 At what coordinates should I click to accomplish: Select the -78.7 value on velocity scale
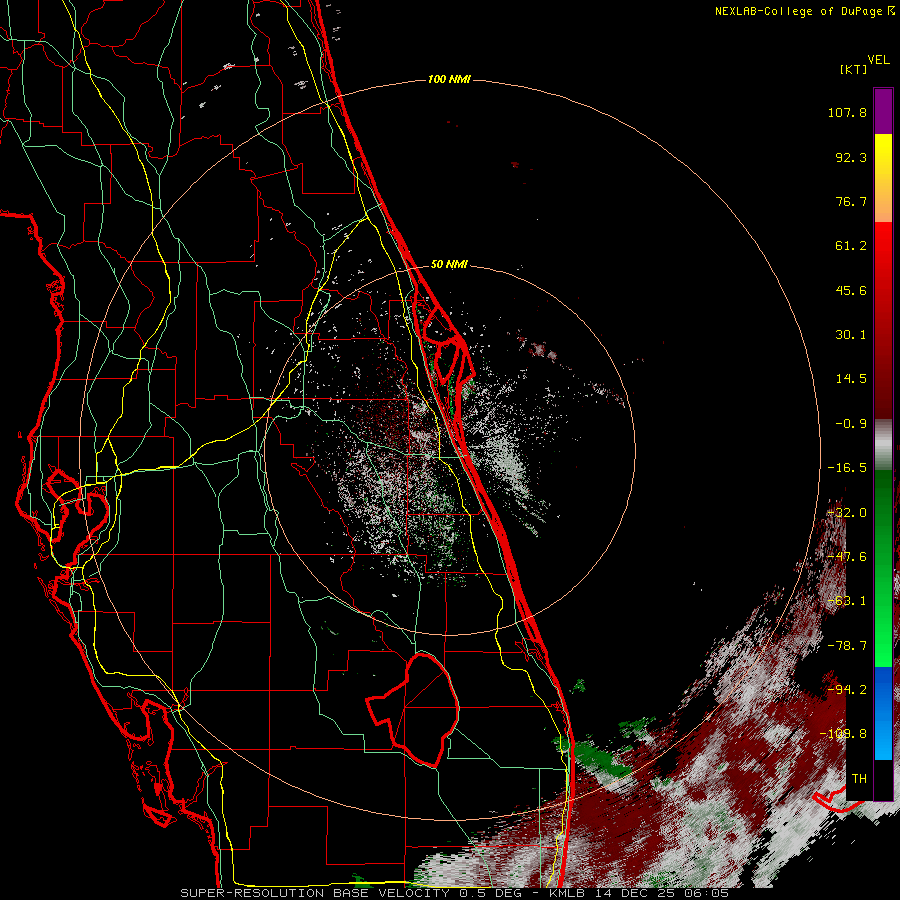[x=847, y=646]
